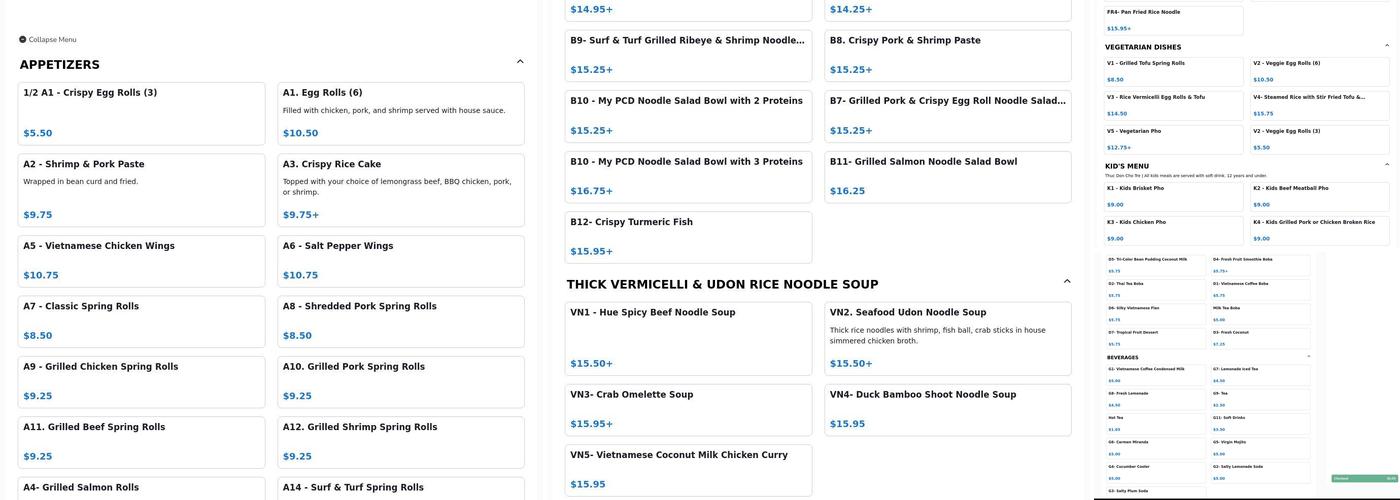
Task: Choose A12. Grilled Shrimp Spring Rolls
Action: pos(401,442)
